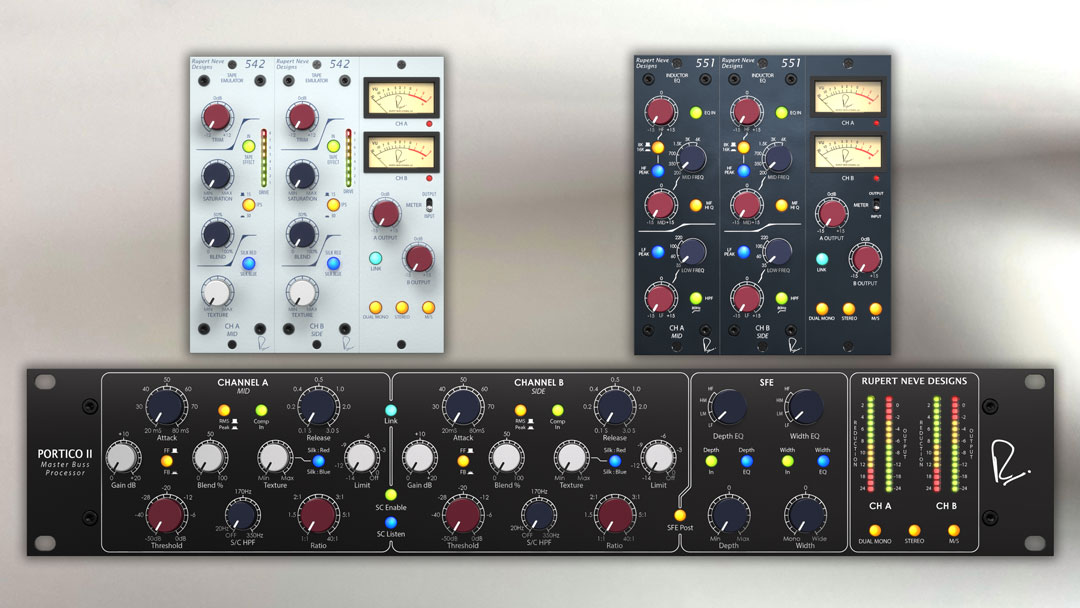The height and width of the screenshot is (608, 1080).
Task: Click the 542 CH A Blend knob
Action: tap(217, 234)
